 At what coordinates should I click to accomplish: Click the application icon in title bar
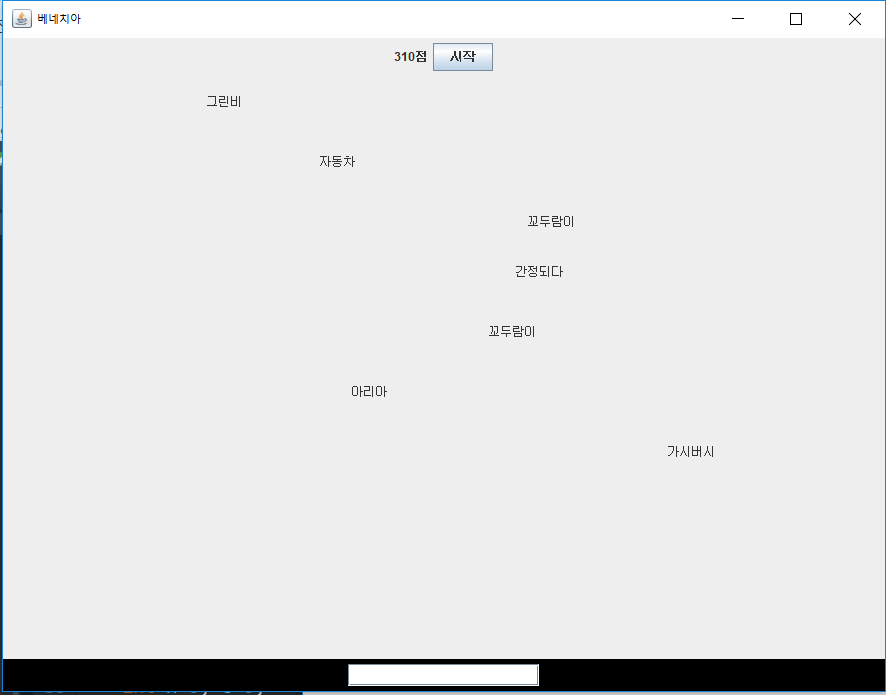[21, 18]
